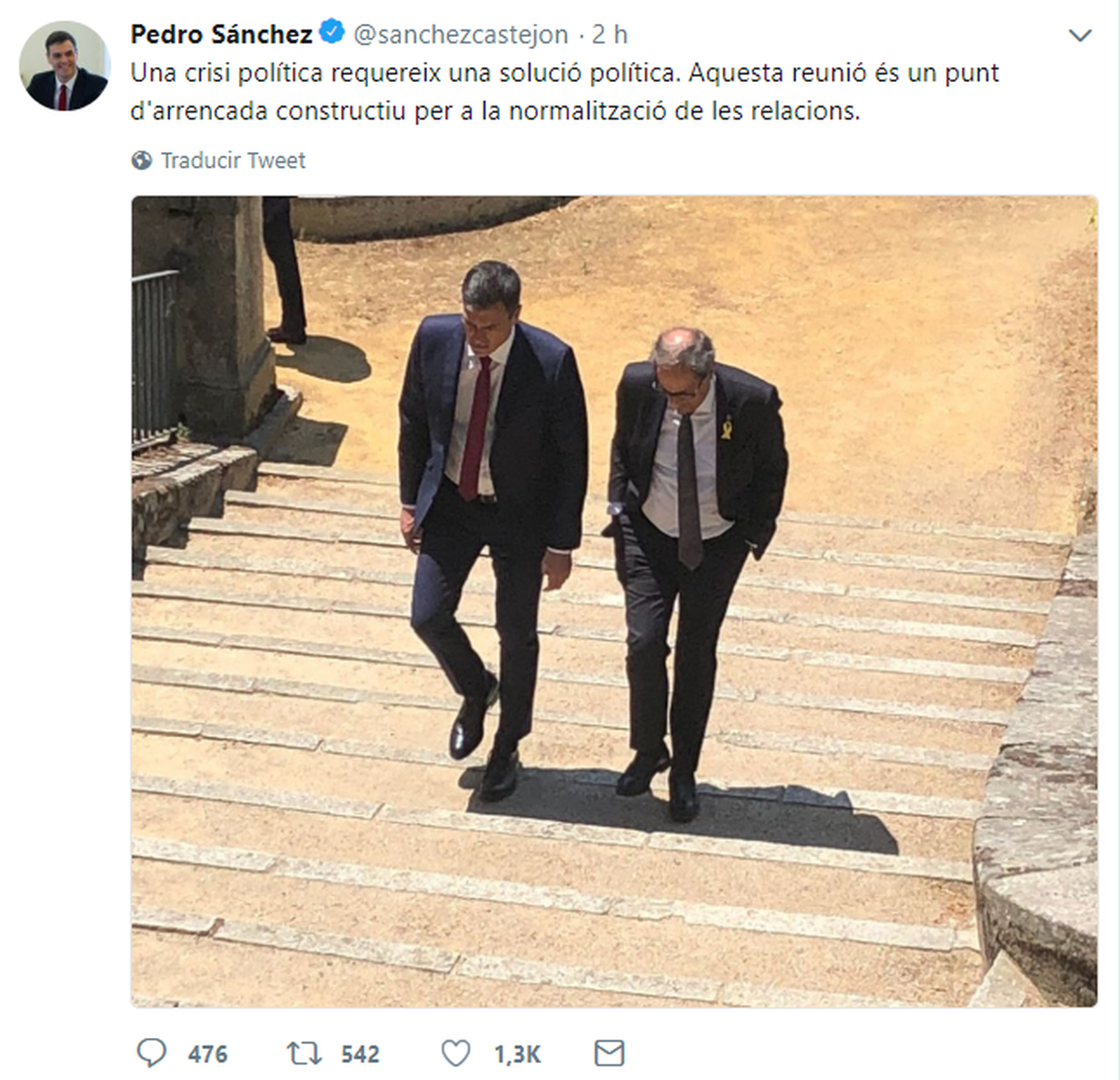Click the globe icon beside Traducir Tweet

click(141, 160)
